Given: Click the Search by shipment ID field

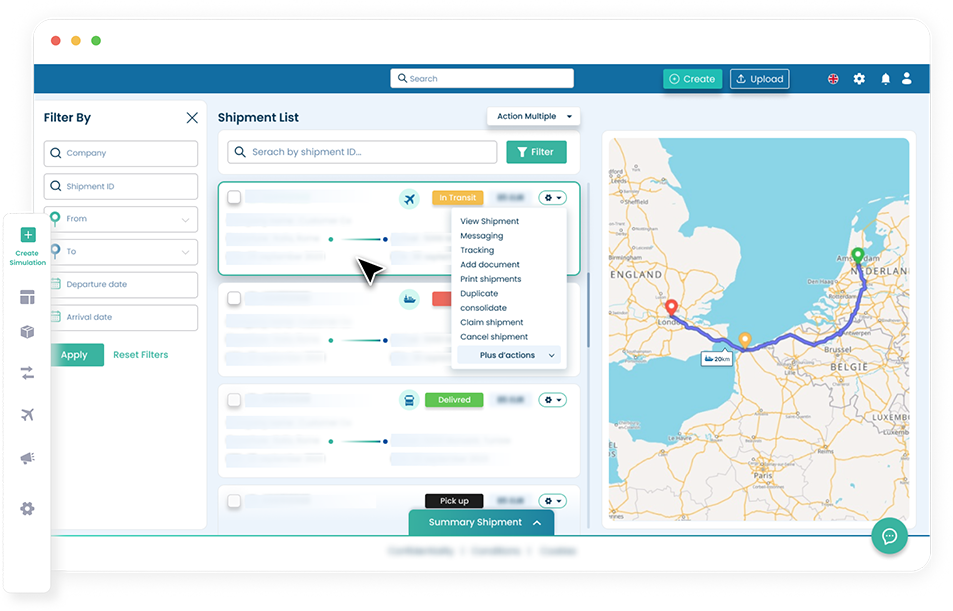Looking at the screenshot, I should (x=362, y=152).
